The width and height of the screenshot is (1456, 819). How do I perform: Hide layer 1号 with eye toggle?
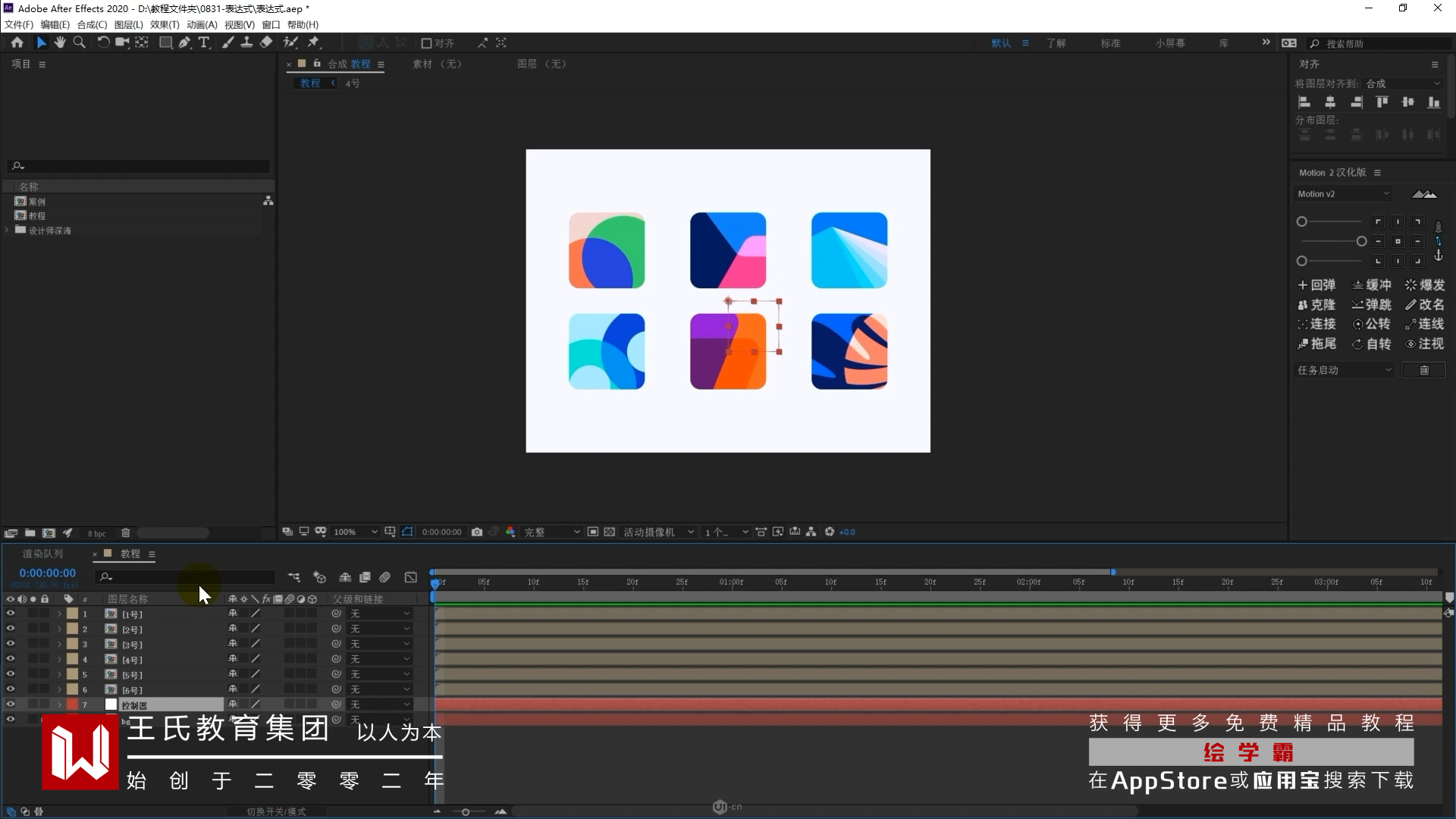(11, 613)
